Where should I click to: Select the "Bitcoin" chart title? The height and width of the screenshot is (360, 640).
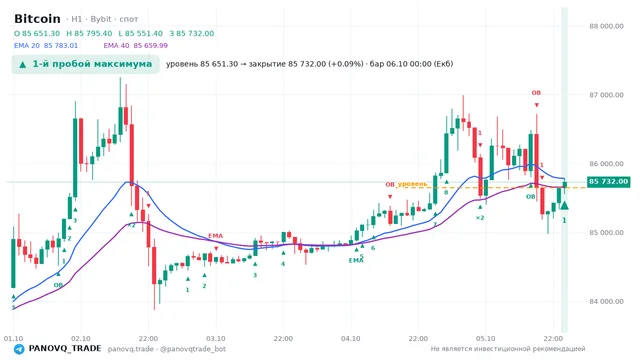point(37,19)
